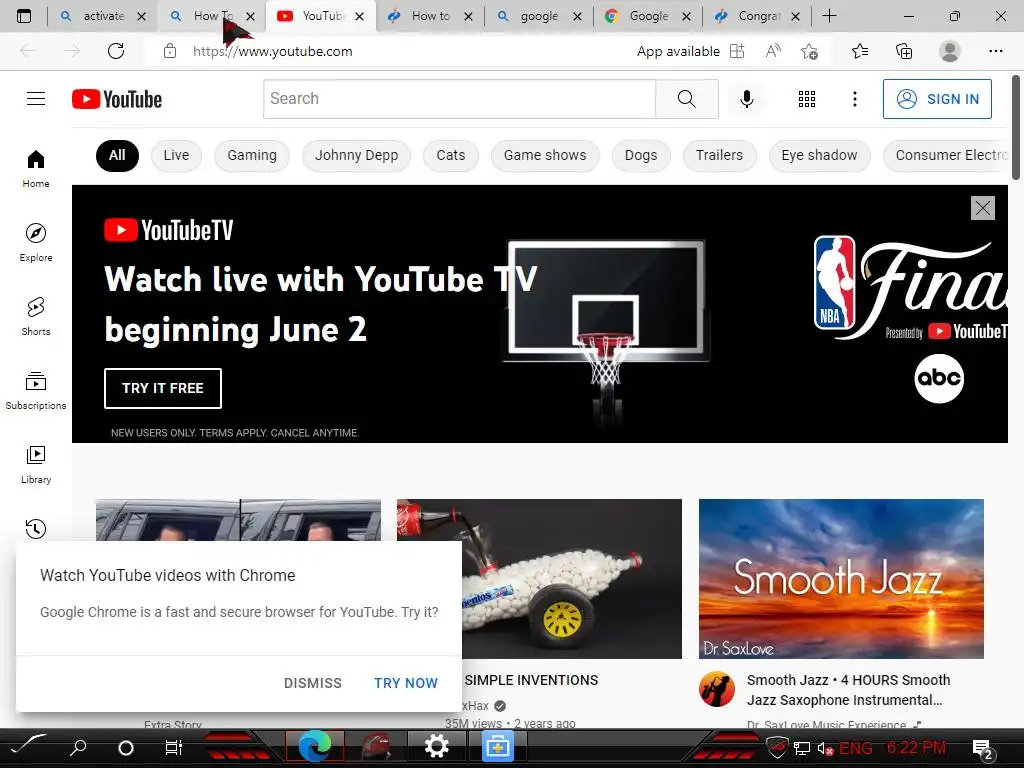Select the 'Cats' filter chip
Image resolution: width=1024 pixels, height=768 pixels.
(451, 155)
